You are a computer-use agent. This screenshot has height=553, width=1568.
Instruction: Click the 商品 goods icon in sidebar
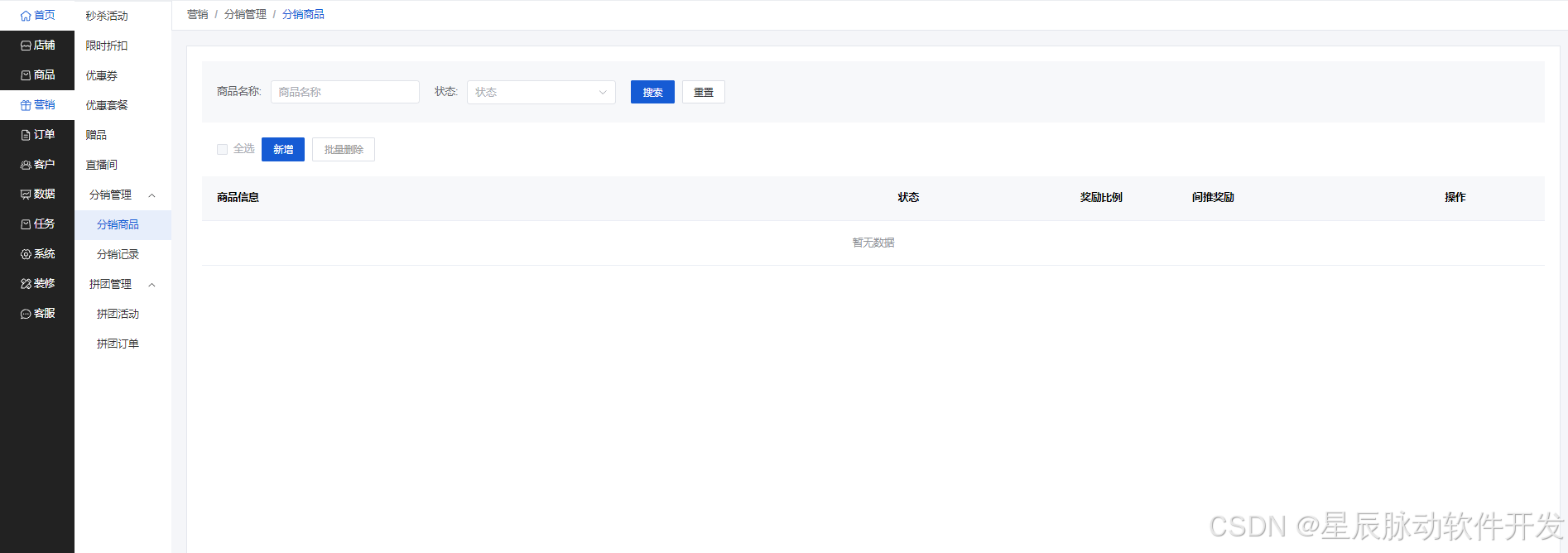[x=26, y=75]
